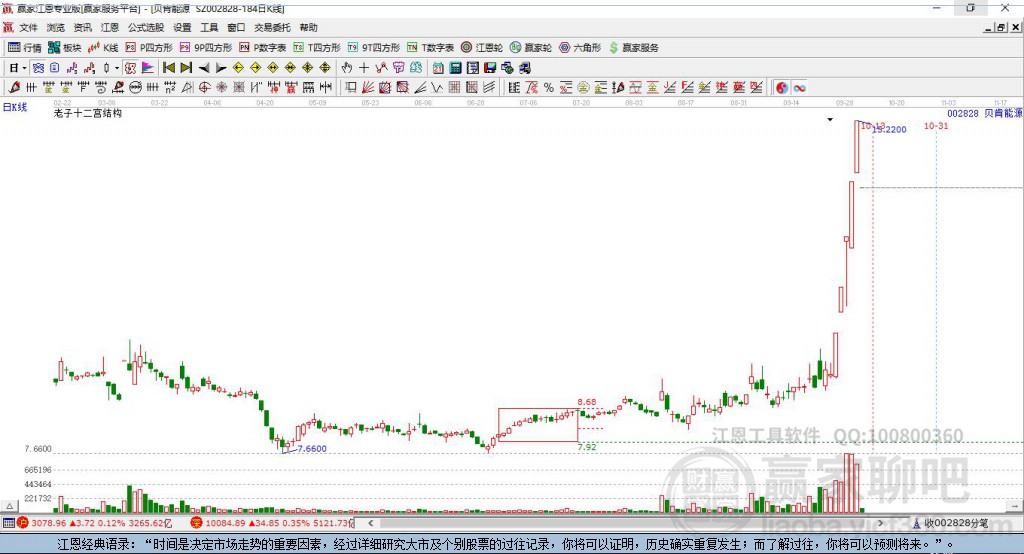
Task: Click the 002828 stock code label
Action: (x=963, y=114)
